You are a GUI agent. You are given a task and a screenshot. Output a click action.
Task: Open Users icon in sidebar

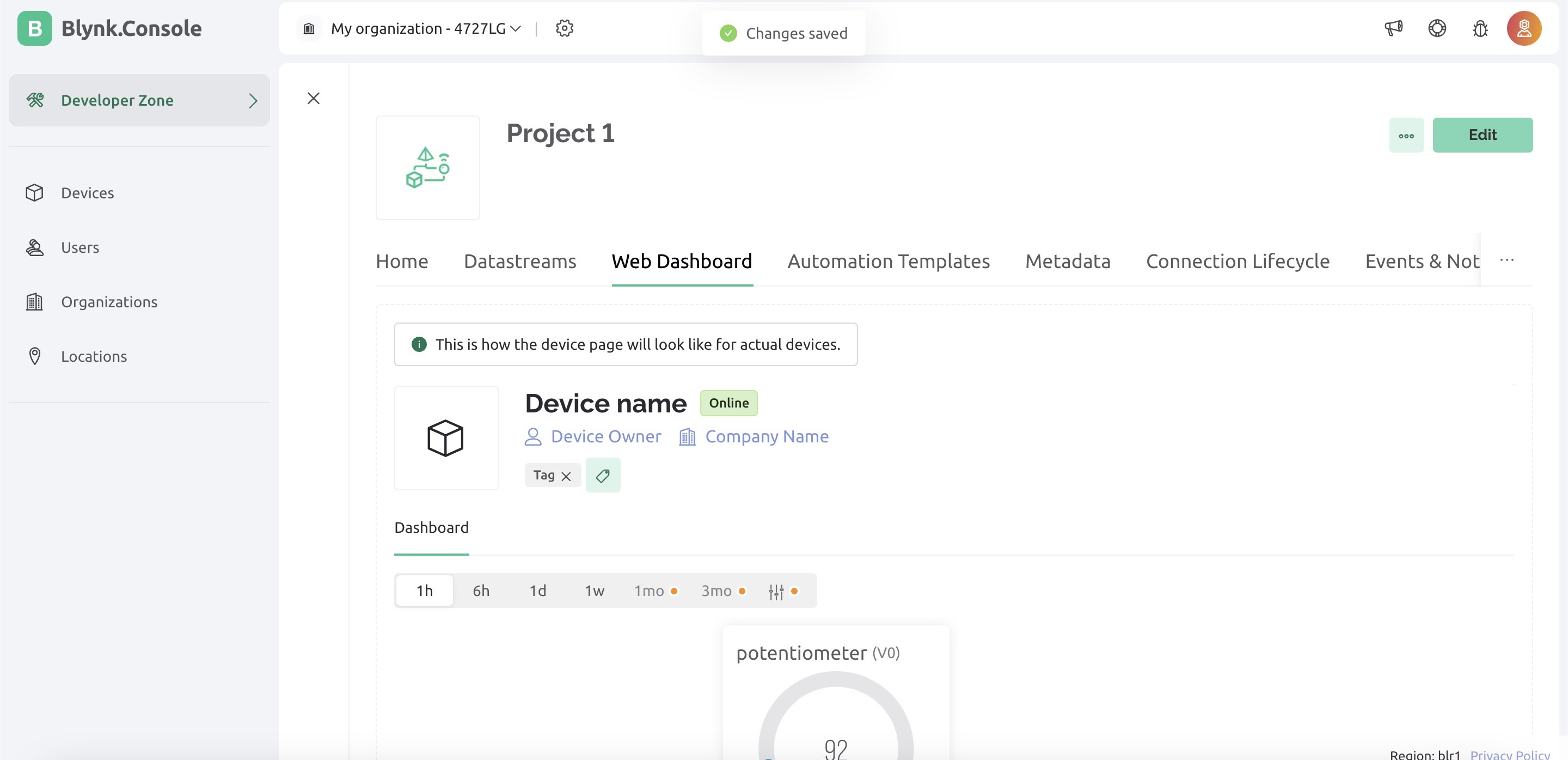coord(35,247)
